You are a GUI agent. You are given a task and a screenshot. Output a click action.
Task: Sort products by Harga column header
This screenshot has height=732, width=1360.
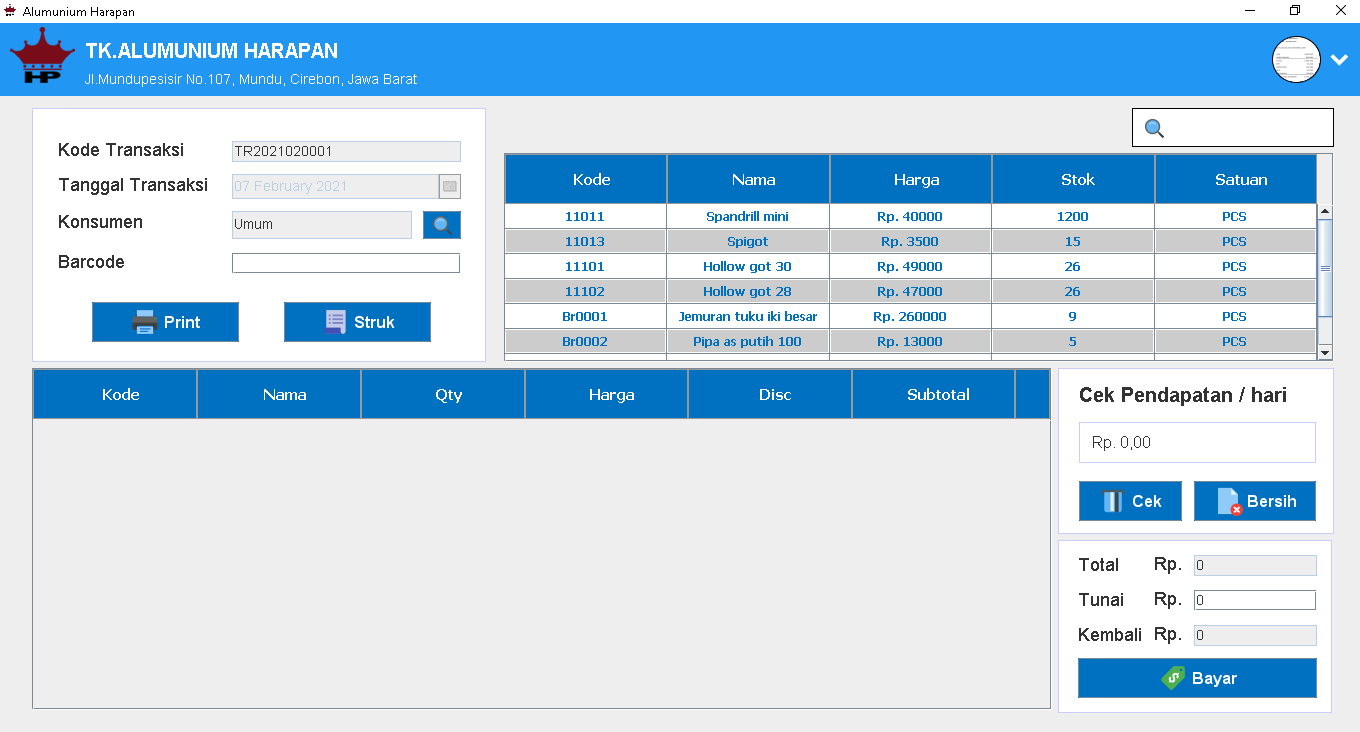click(916, 180)
